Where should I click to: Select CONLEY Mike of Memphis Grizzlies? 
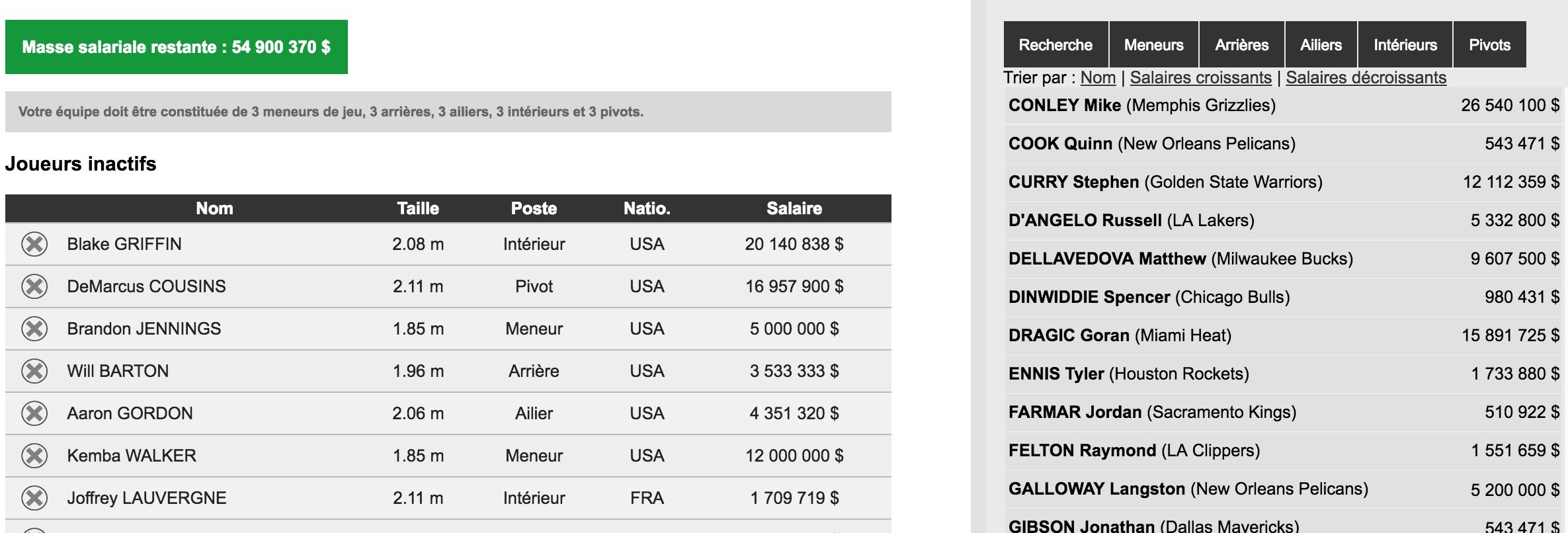click(1141, 106)
